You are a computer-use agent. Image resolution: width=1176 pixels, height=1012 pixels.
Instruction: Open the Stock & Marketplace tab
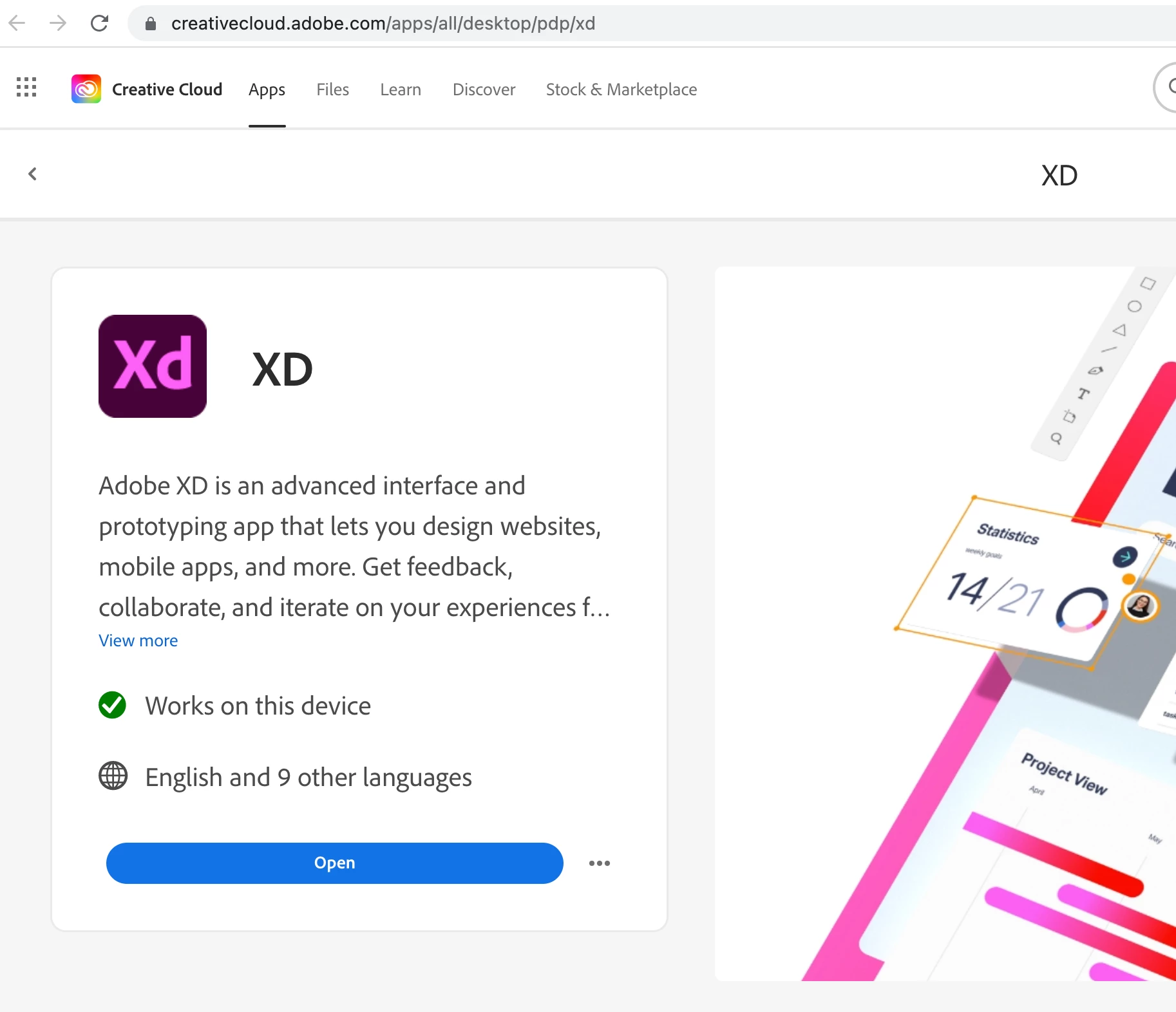621,89
